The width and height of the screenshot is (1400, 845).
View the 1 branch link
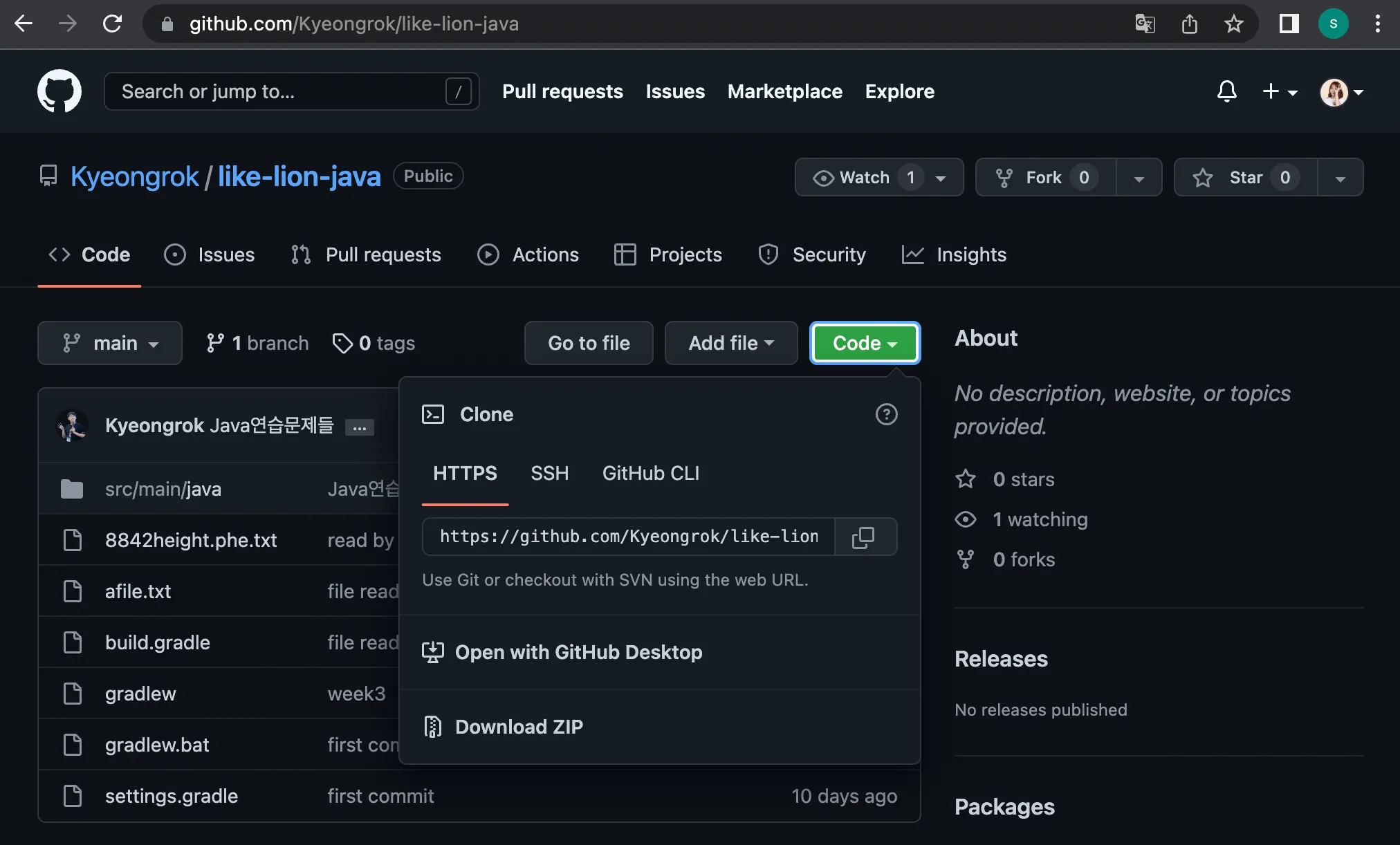[x=257, y=343]
